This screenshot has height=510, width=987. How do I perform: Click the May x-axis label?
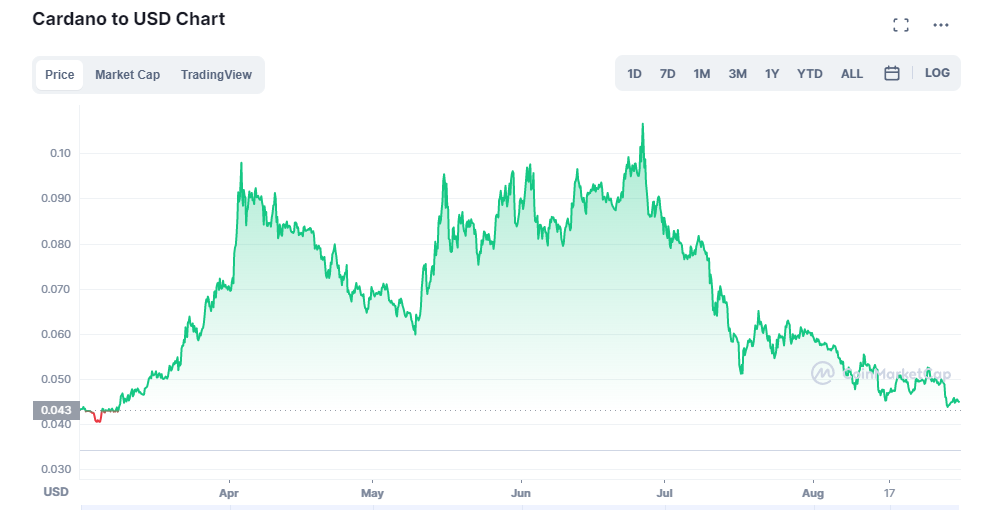point(372,493)
